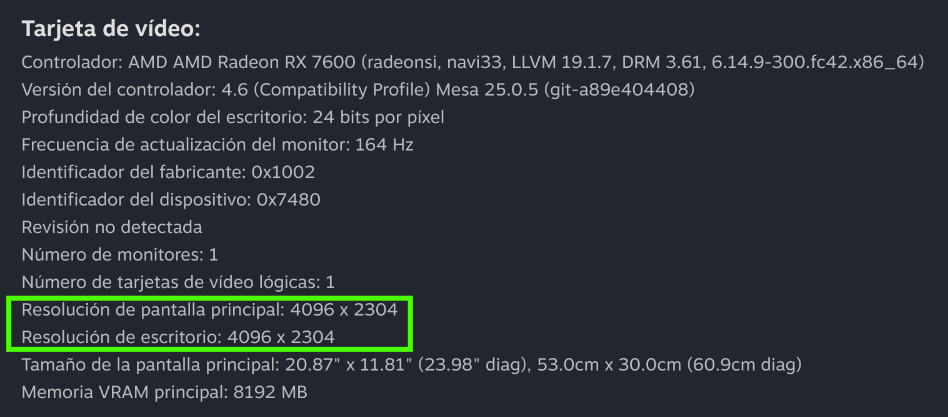This screenshot has width=948, height=417.
Task: Click the 24 bits por píxel value
Action: (x=378, y=117)
